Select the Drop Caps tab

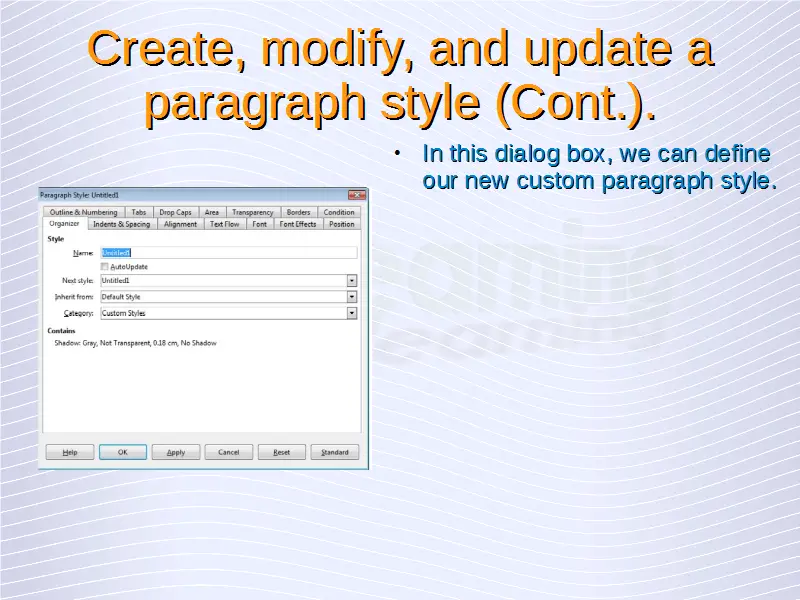(175, 212)
